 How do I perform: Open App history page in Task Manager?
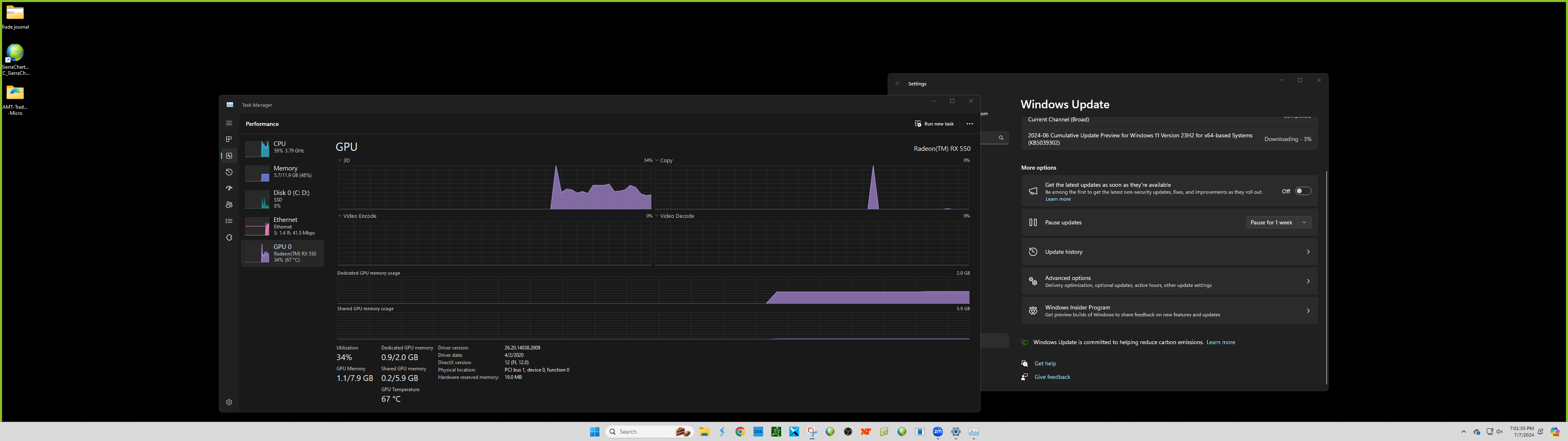pyautogui.click(x=229, y=172)
